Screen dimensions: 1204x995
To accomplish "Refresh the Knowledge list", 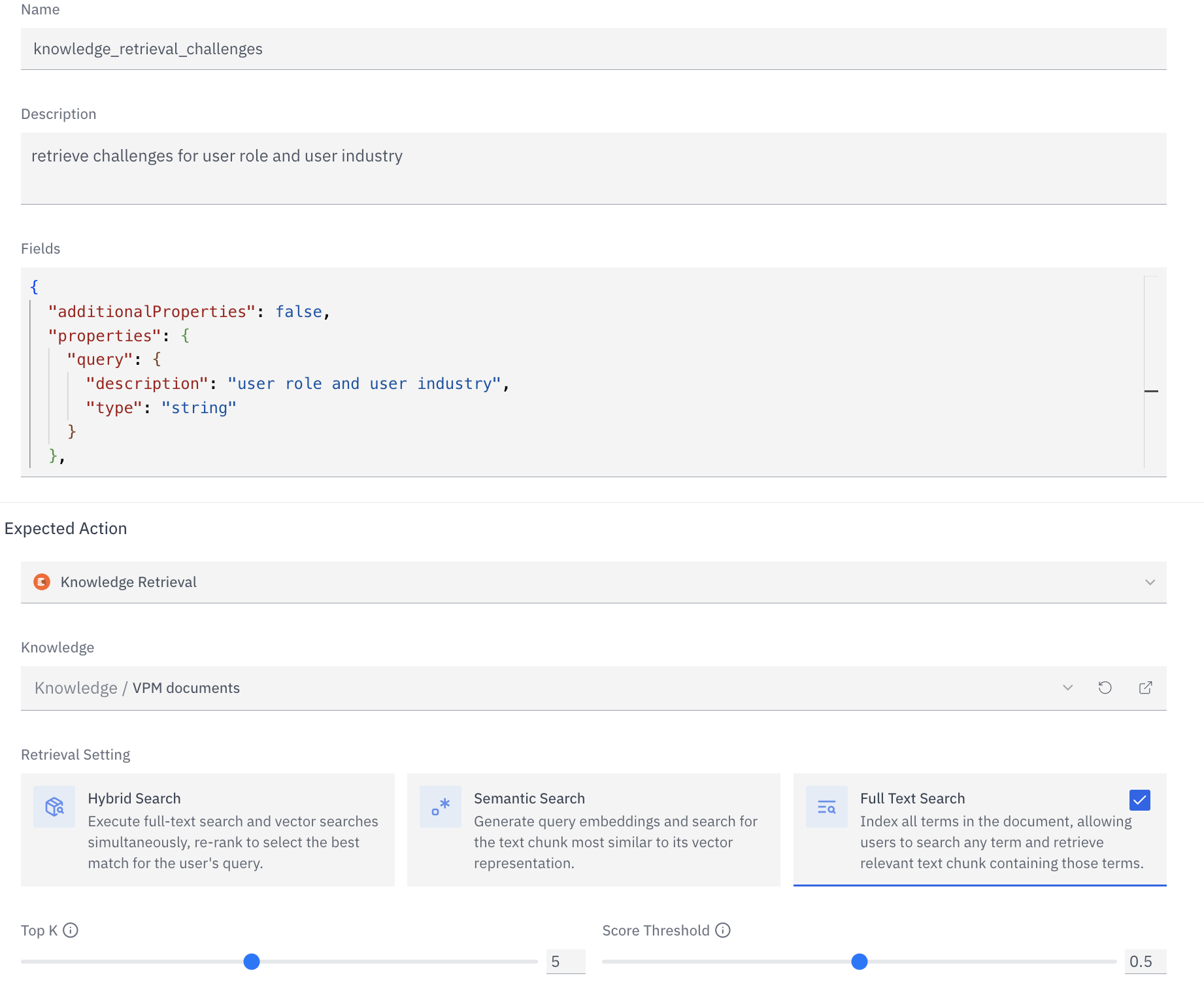I will [1105, 688].
